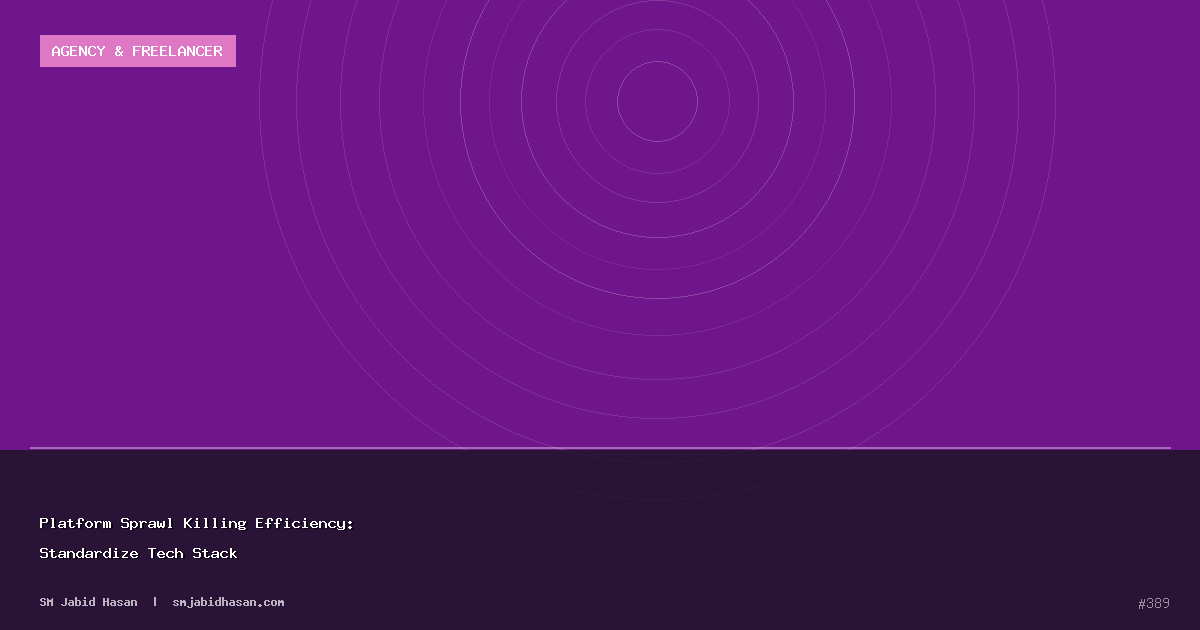Click the ampersand in the category badge
Screen dimensions: 1200x630
119,51
